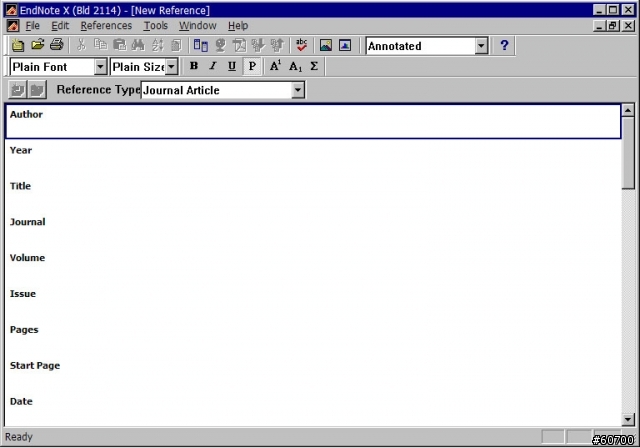640x448 pixels.
Task: Toggle Italic formatting
Action: tap(213, 66)
